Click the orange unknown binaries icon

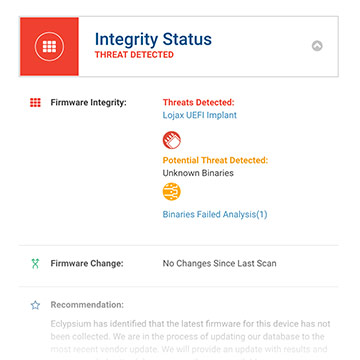[x=172, y=192]
